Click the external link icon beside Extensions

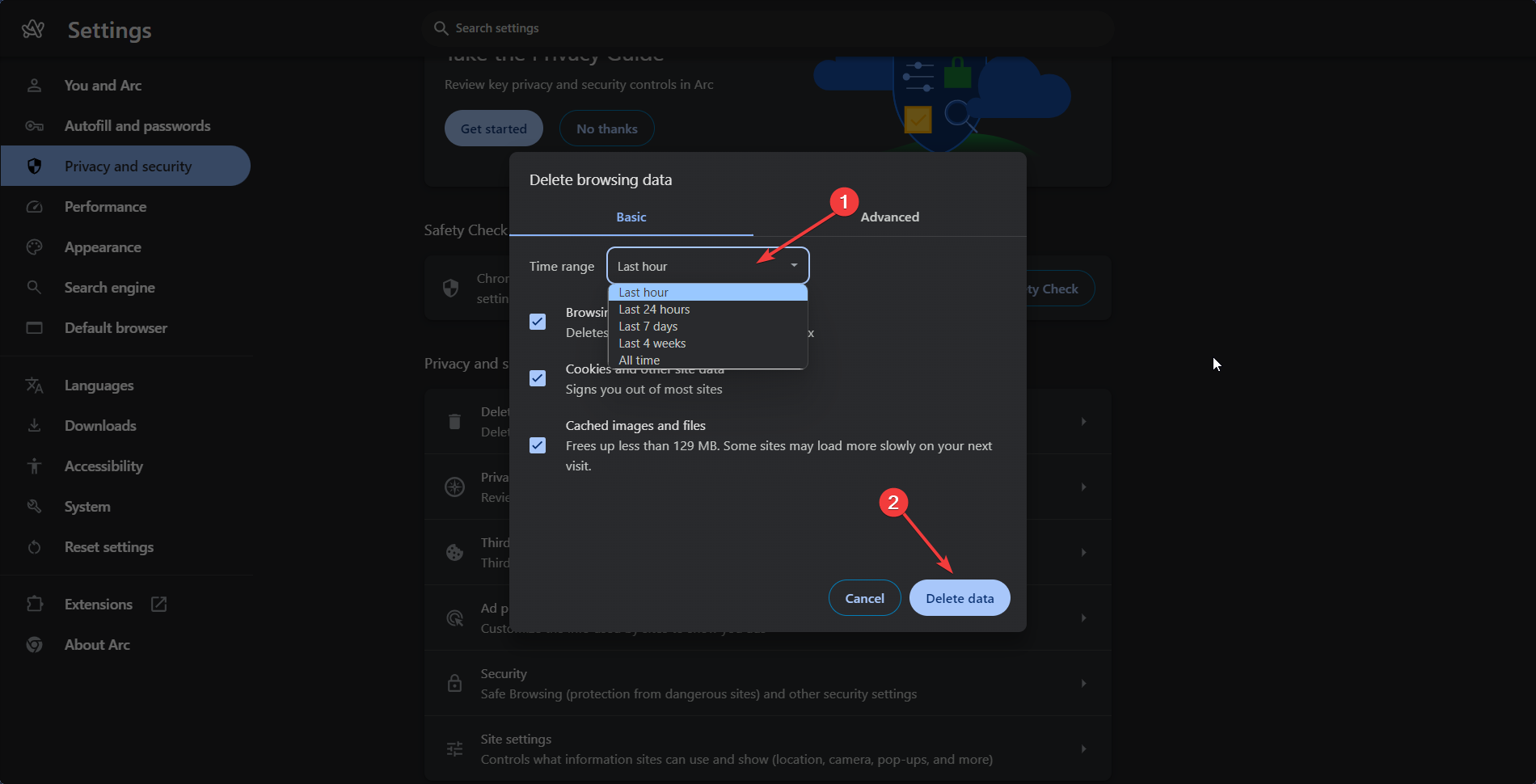click(x=159, y=605)
